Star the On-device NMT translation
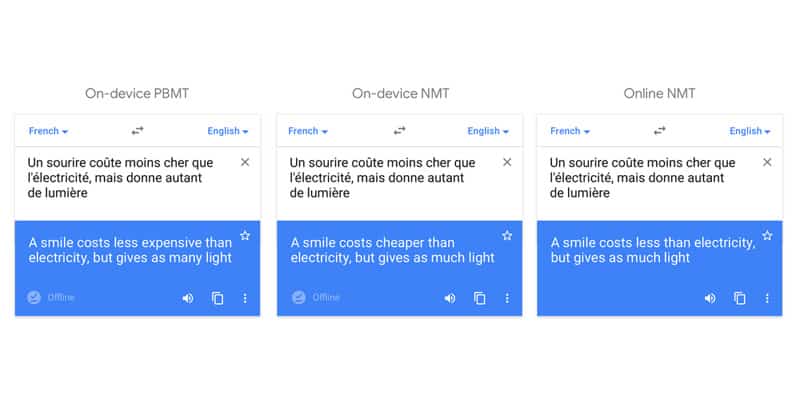This screenshot has width=800, height=400. tap(507, 236)
